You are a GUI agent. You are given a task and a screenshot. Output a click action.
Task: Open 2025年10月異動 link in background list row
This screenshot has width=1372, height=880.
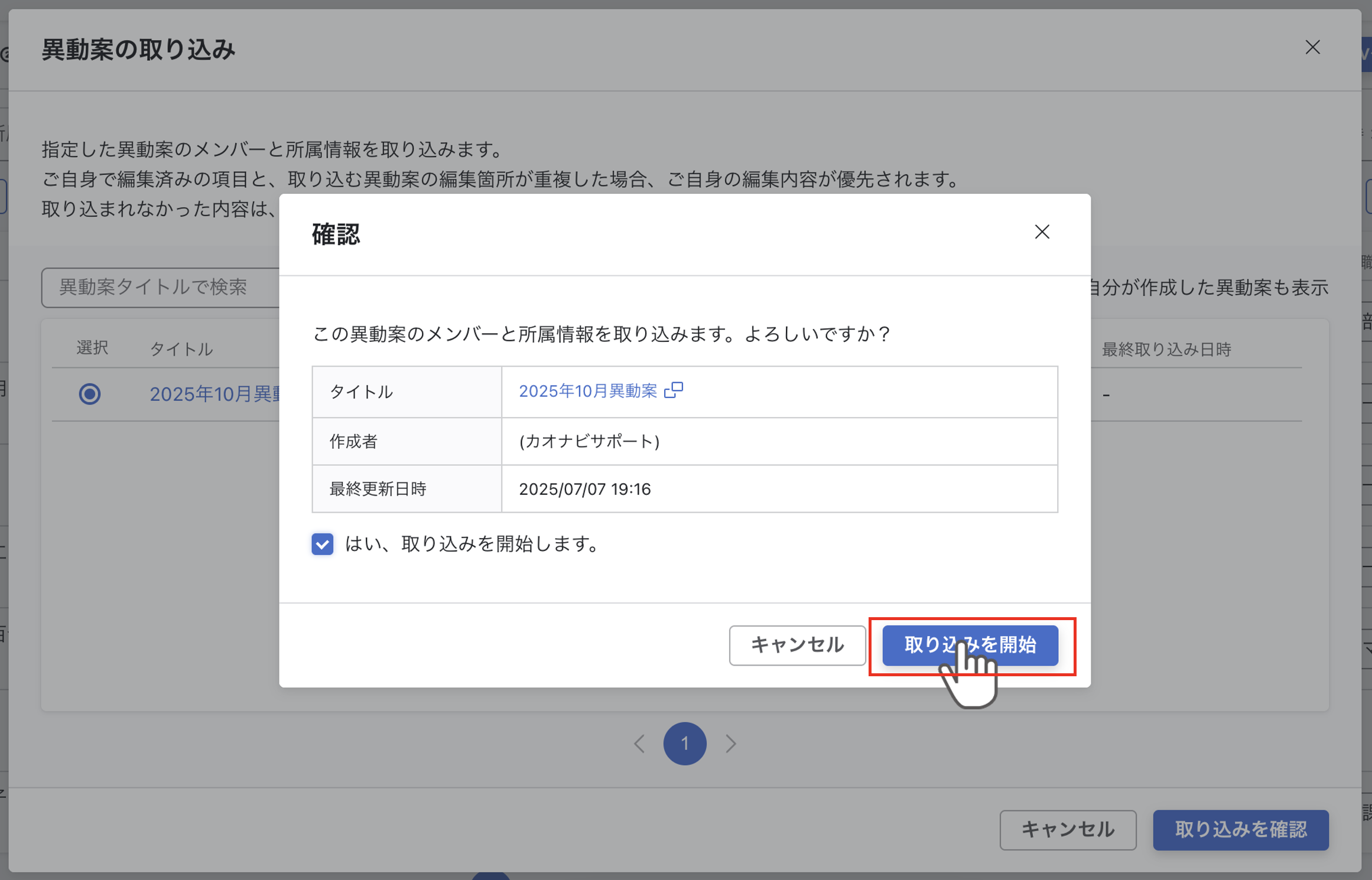point(215,394)
